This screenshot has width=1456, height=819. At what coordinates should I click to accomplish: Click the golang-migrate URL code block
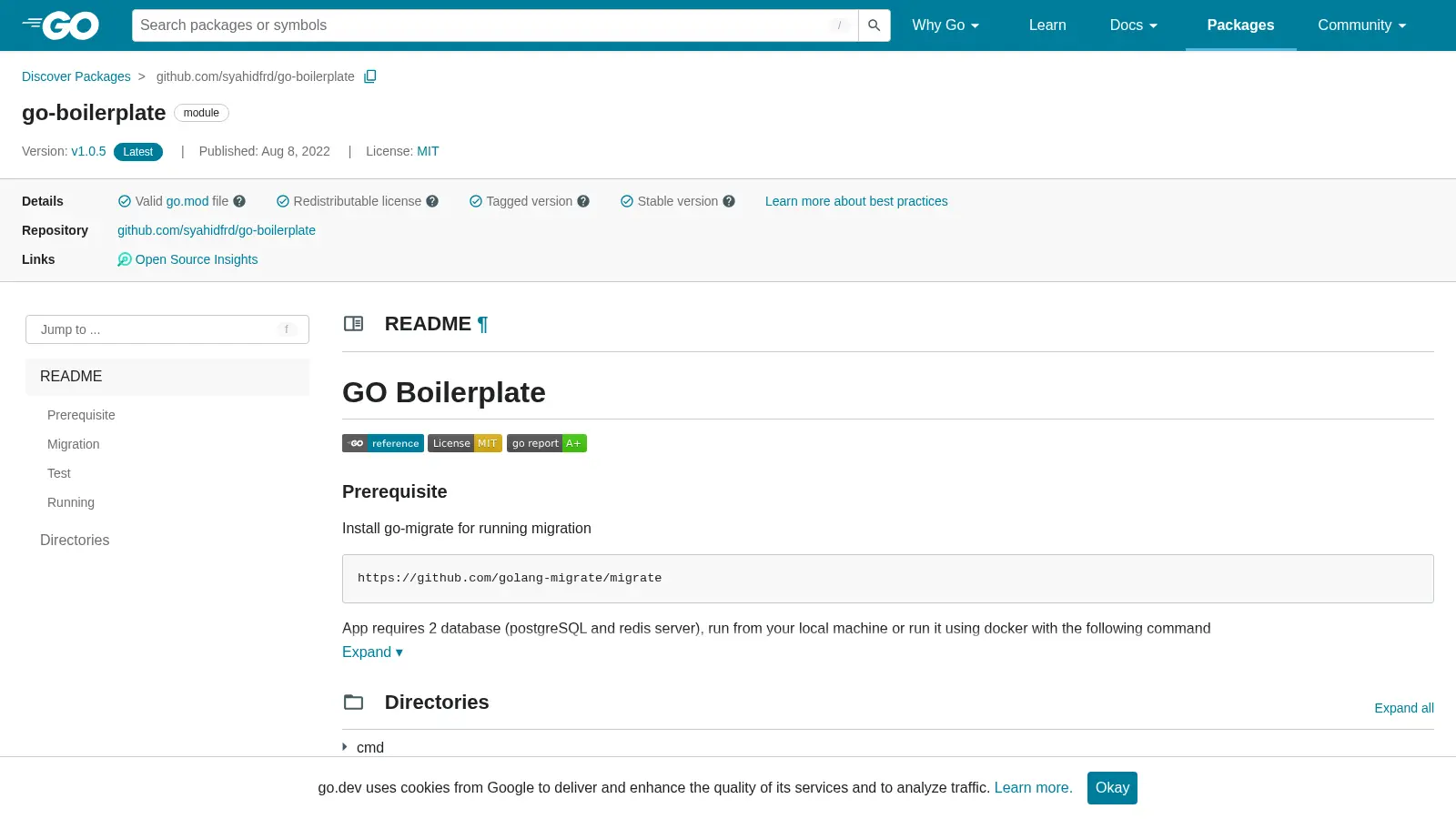click(x=888, y=579)
